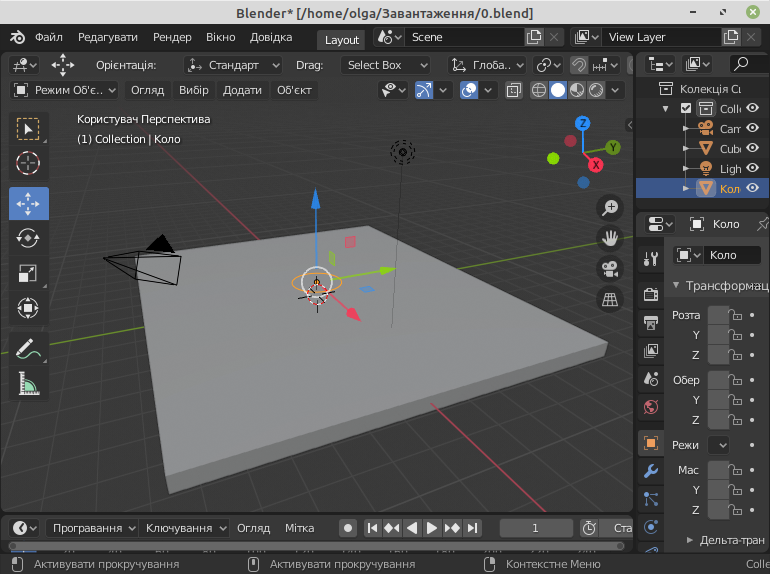Toggle snapping magnet
The image size is (770, 574).
coord(579,65)
